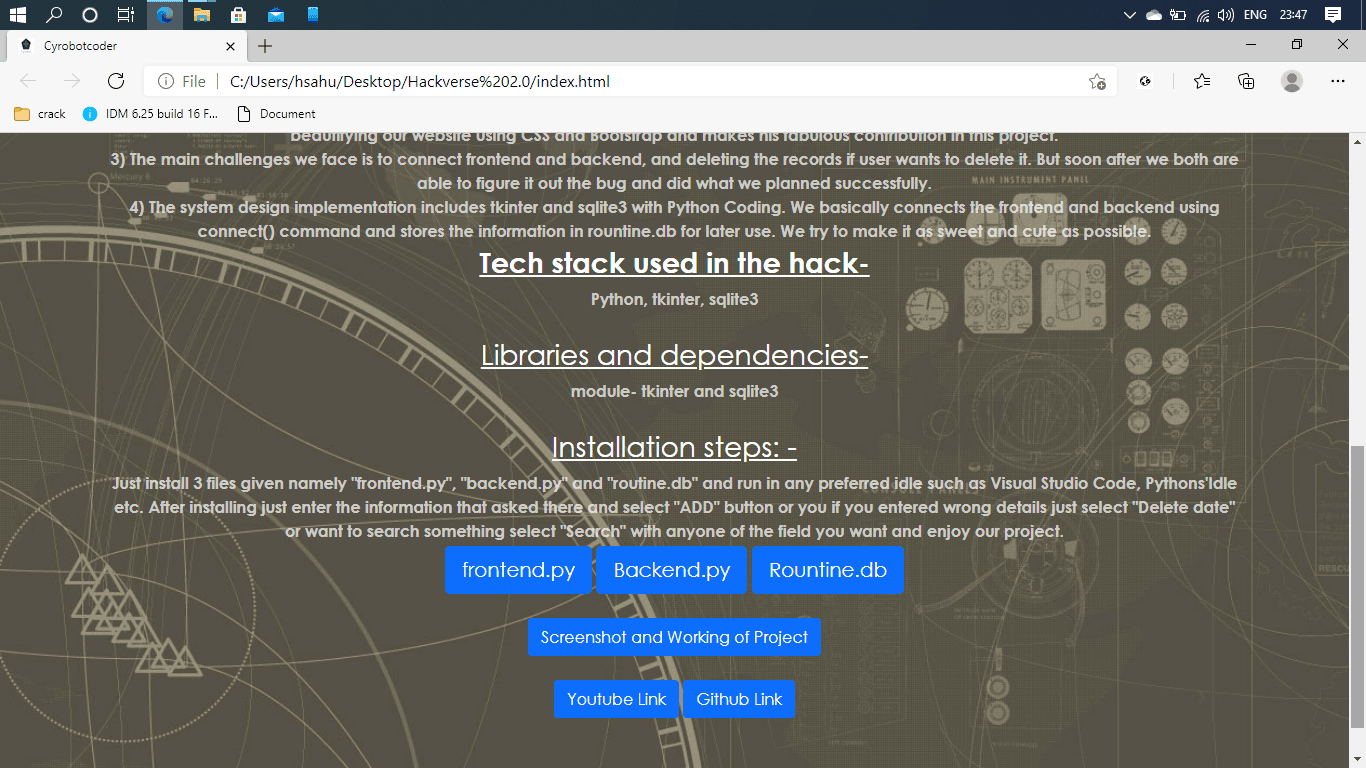
Task: Open Task View in taskbar
Action: 126,15
